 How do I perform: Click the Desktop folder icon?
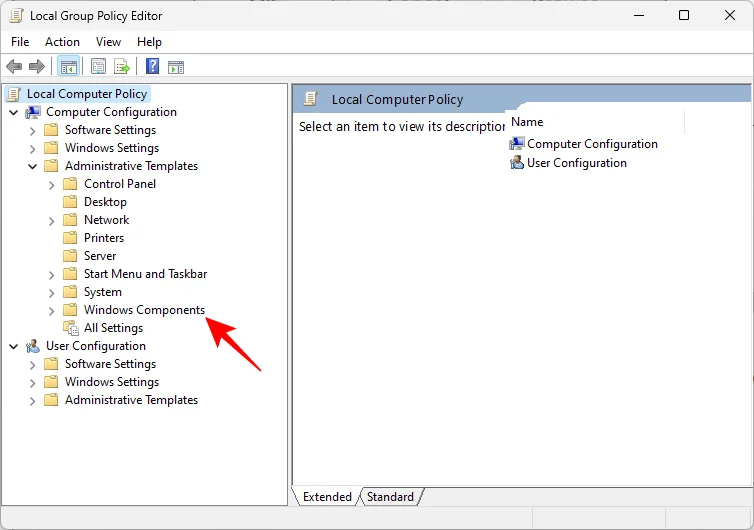coord(70,202)
